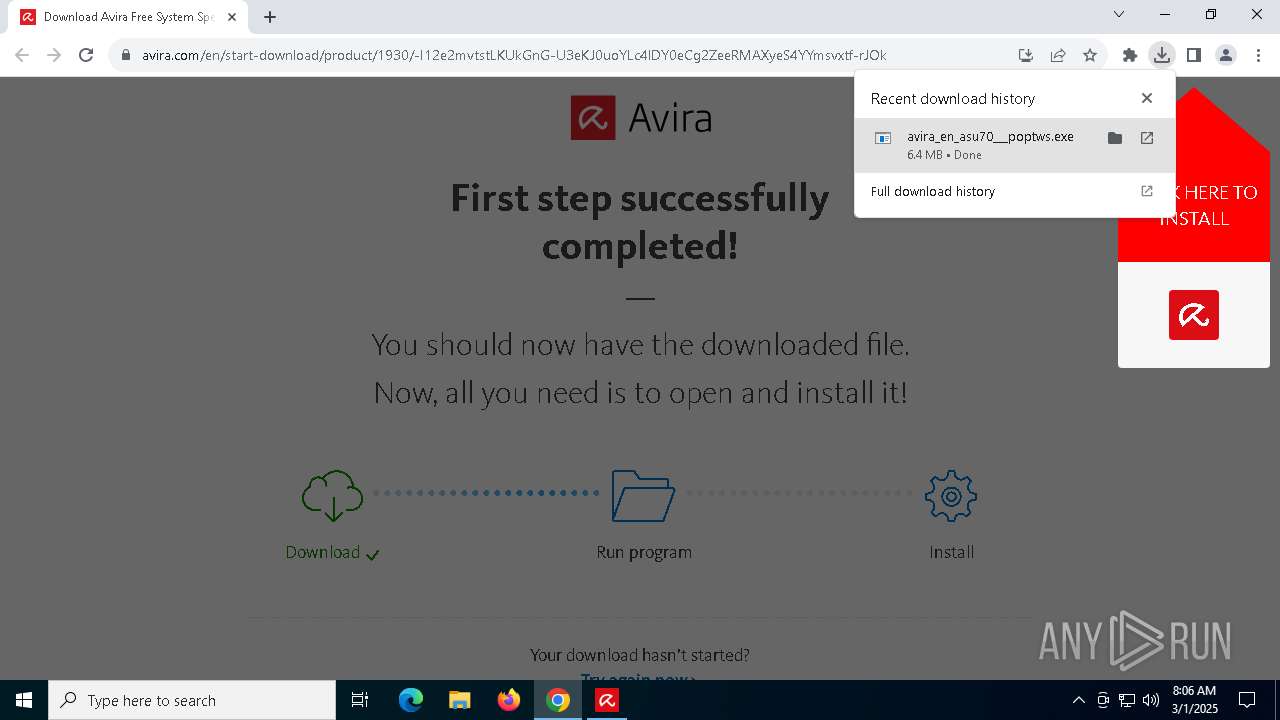Click the address bar URL
This screenshot has width=1280, height=720.
coord(514,55)
